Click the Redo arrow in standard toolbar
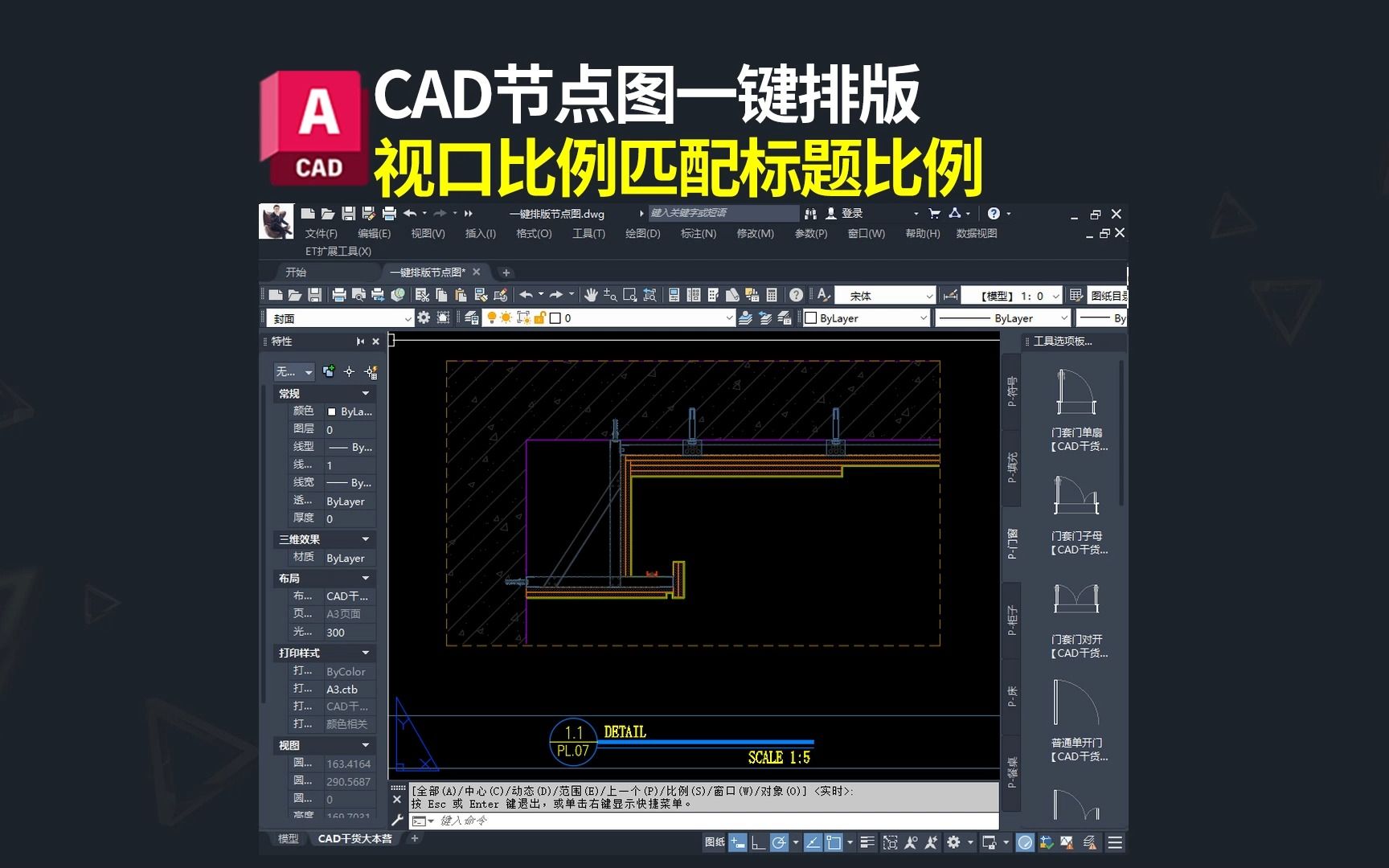This screenshot has width=1389, height=868. [x=556, y=296]
